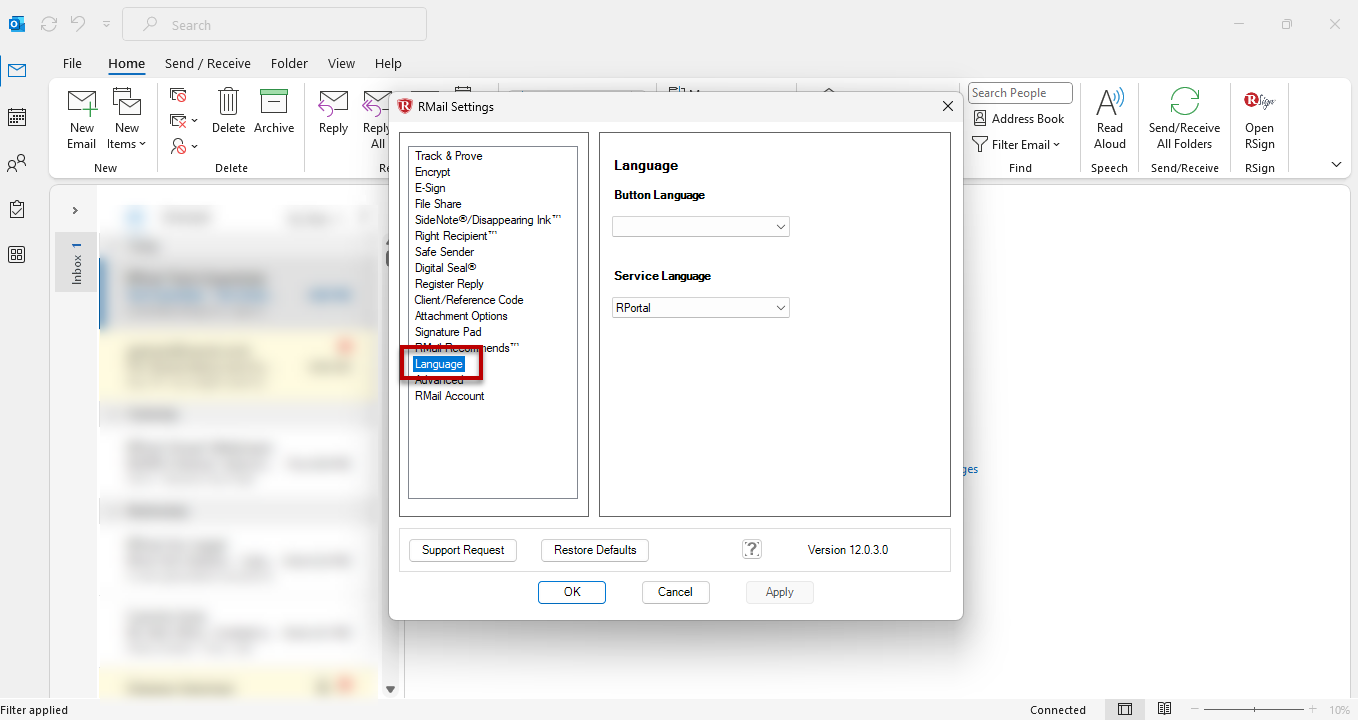Click Send/Receive All Folders
Image resolution: width=1358 pixels, height=720 pixels.
click(1185, 119)
